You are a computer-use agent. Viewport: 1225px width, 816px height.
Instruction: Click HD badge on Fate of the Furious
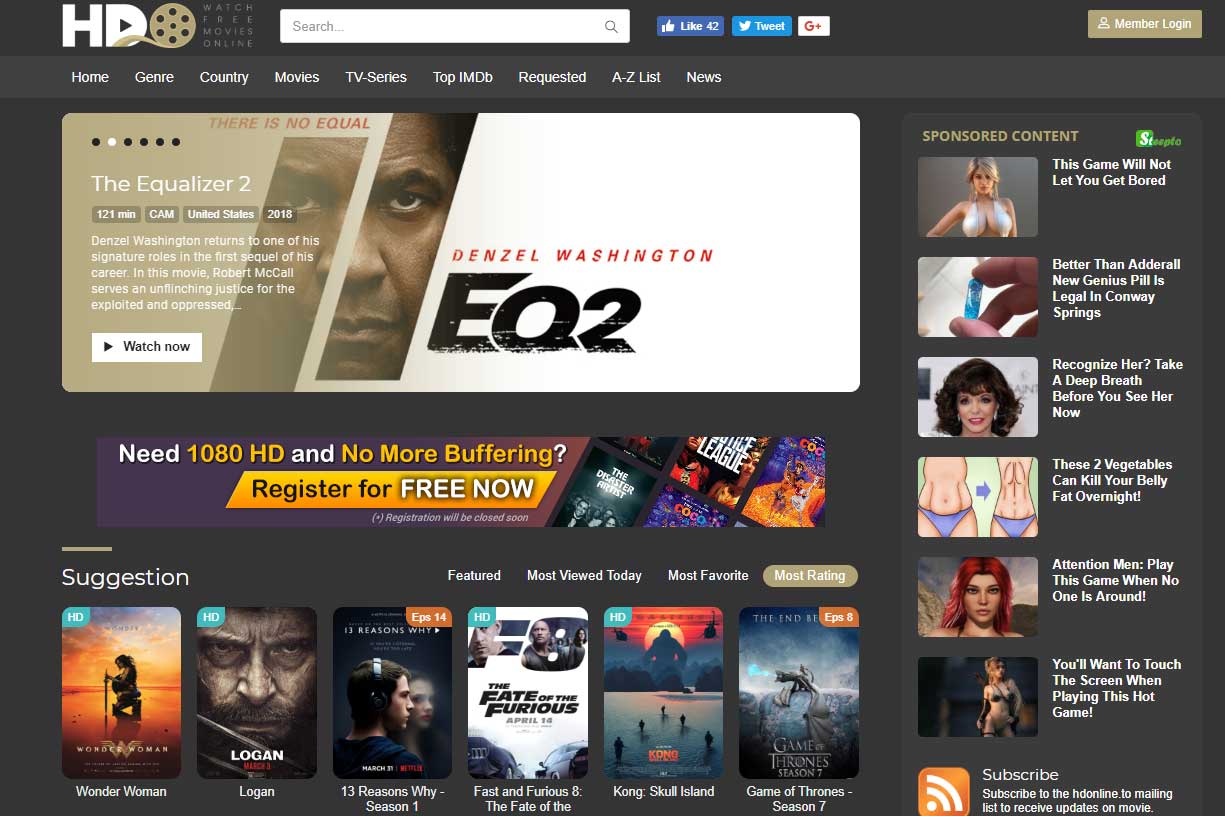tap(481, 617)
